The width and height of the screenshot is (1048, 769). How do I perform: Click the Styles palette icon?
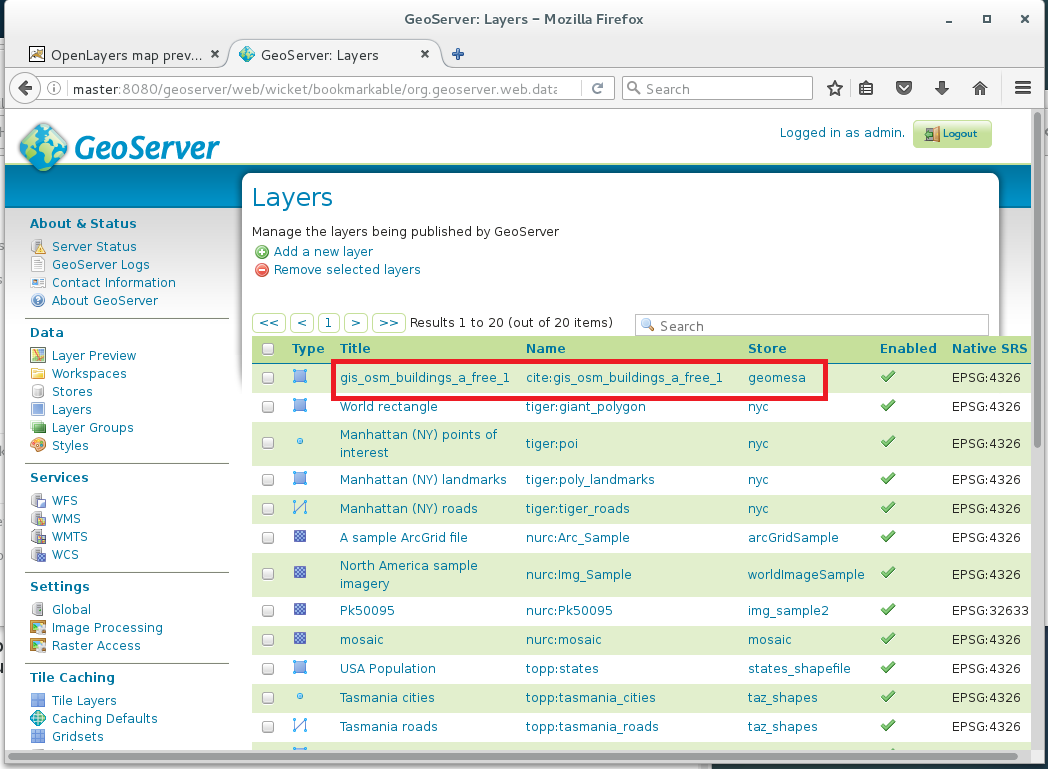[x=38, y=445]
